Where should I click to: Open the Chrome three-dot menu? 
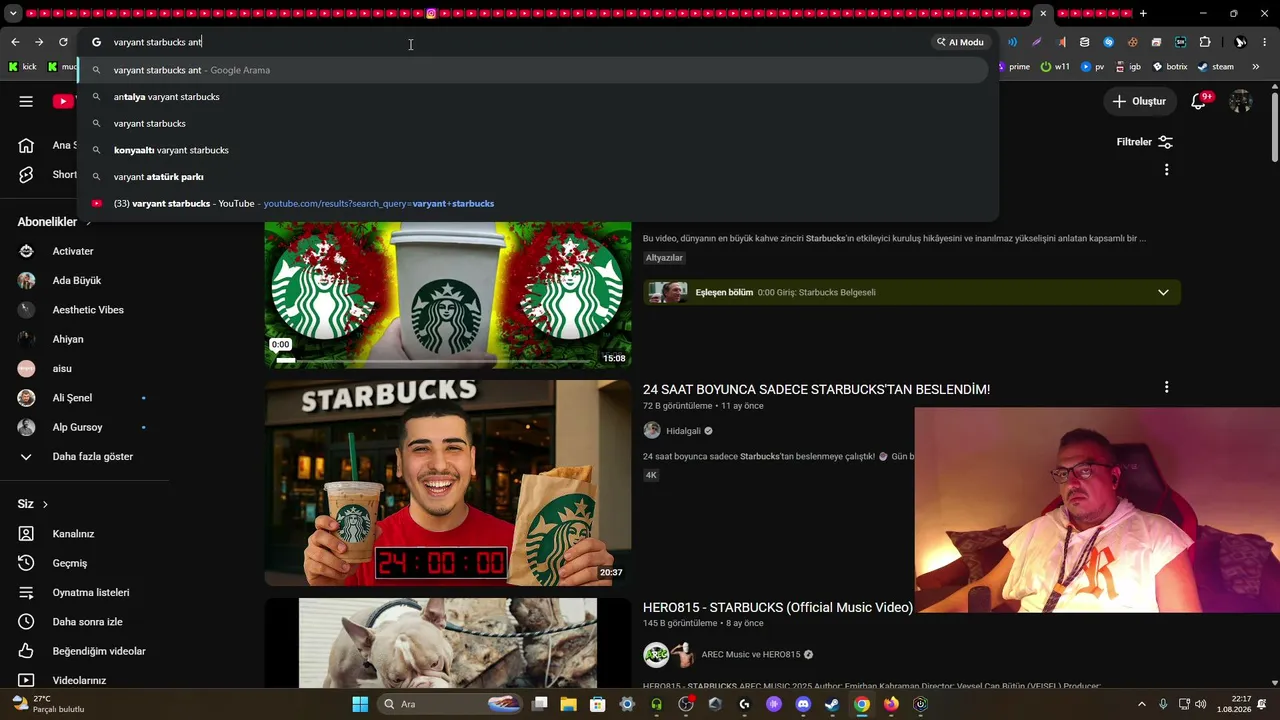(x=1265, y=42)
